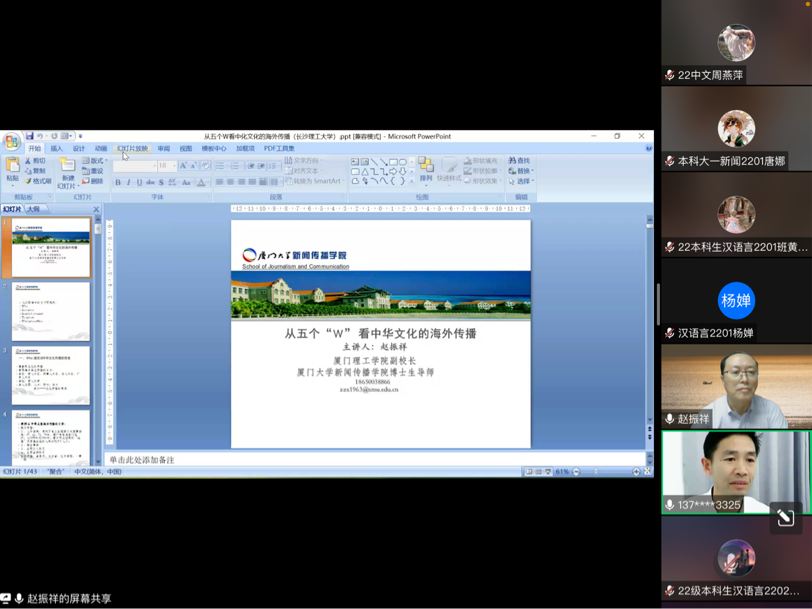Open the Slide Show (幻灯片放映) ribbon tab

click(132, 149)
